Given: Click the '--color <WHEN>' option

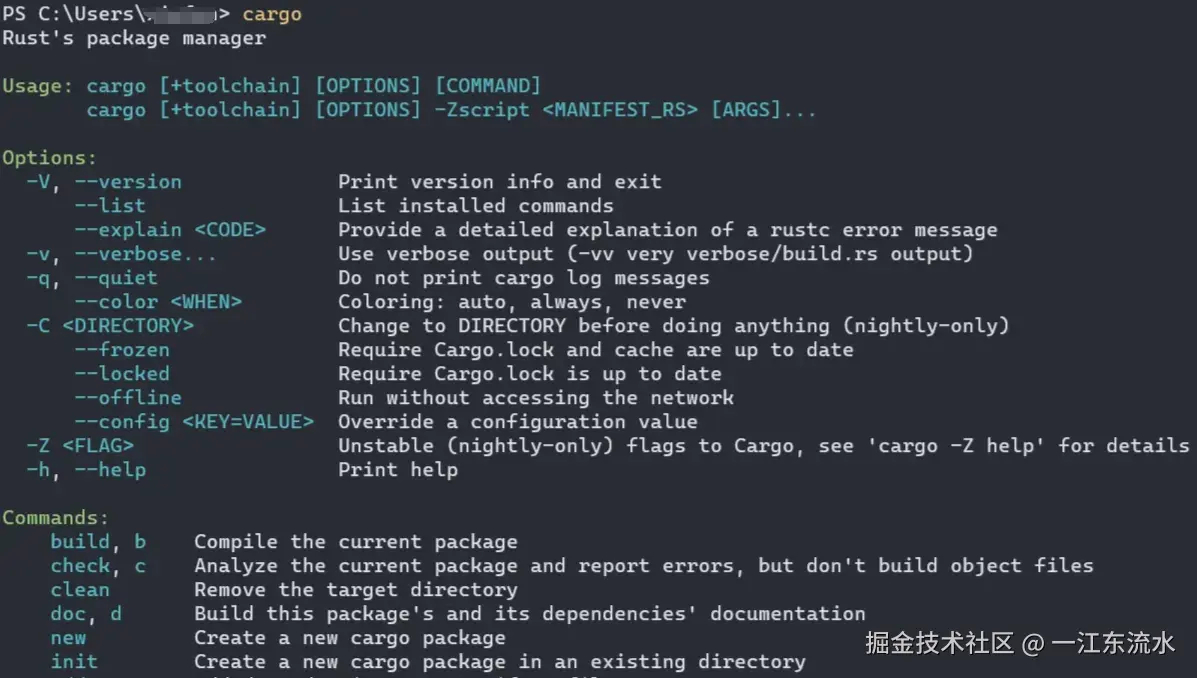Looking at the screenshot, I should (x=158, y=302).
